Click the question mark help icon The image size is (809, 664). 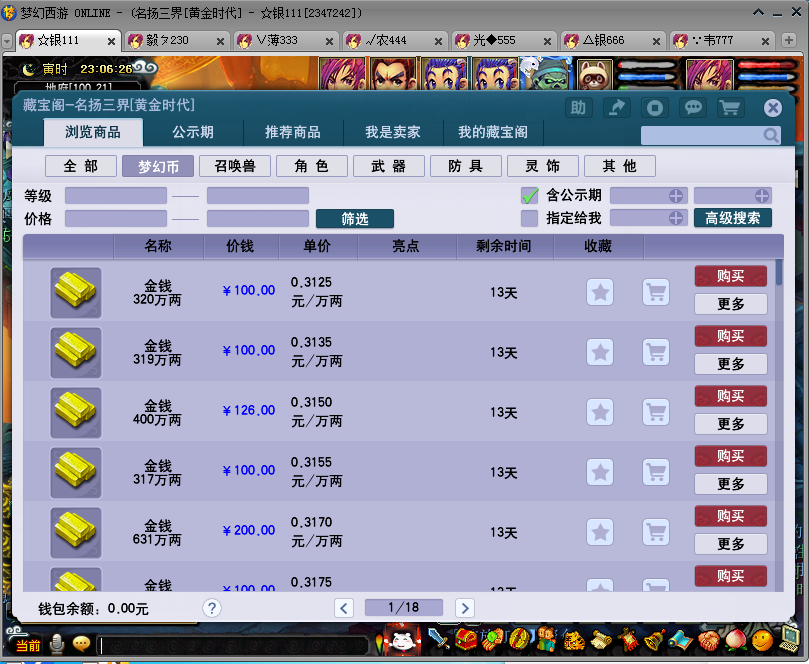click(x=212, y=608)
